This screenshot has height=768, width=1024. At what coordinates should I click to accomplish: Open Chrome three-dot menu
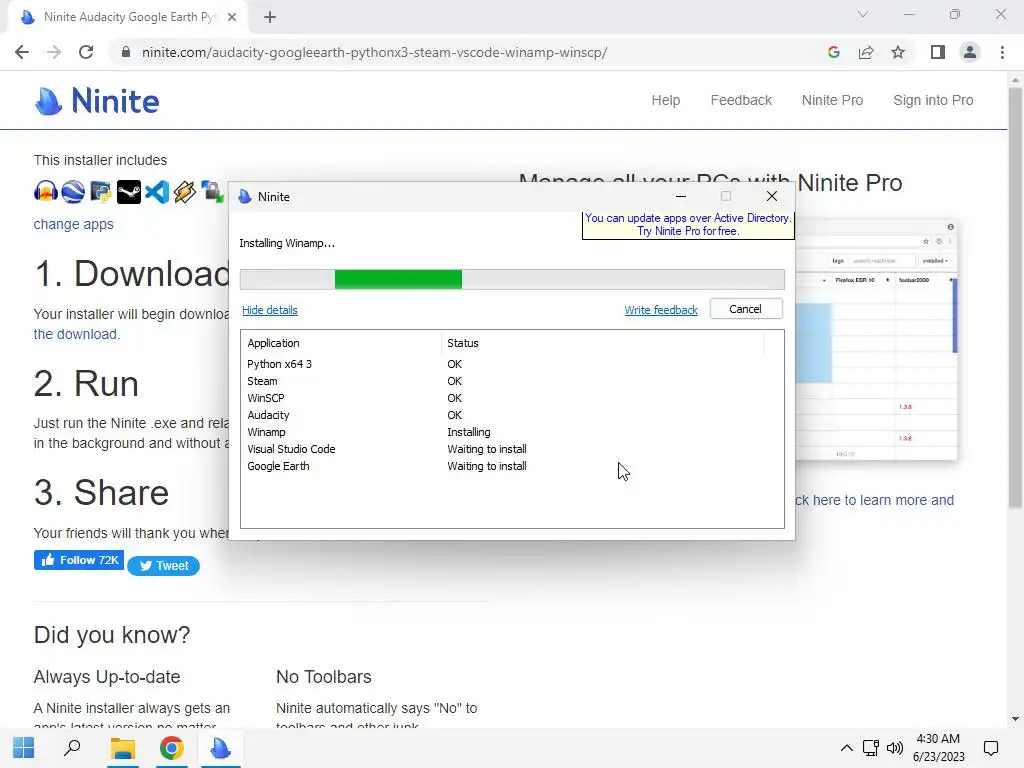[1002, 52]
